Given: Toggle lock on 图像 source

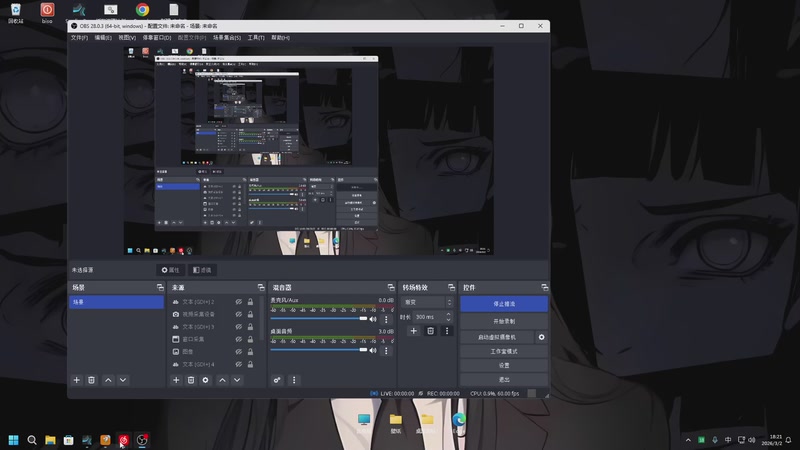Looking at the screenshot, I should point(251,352).
